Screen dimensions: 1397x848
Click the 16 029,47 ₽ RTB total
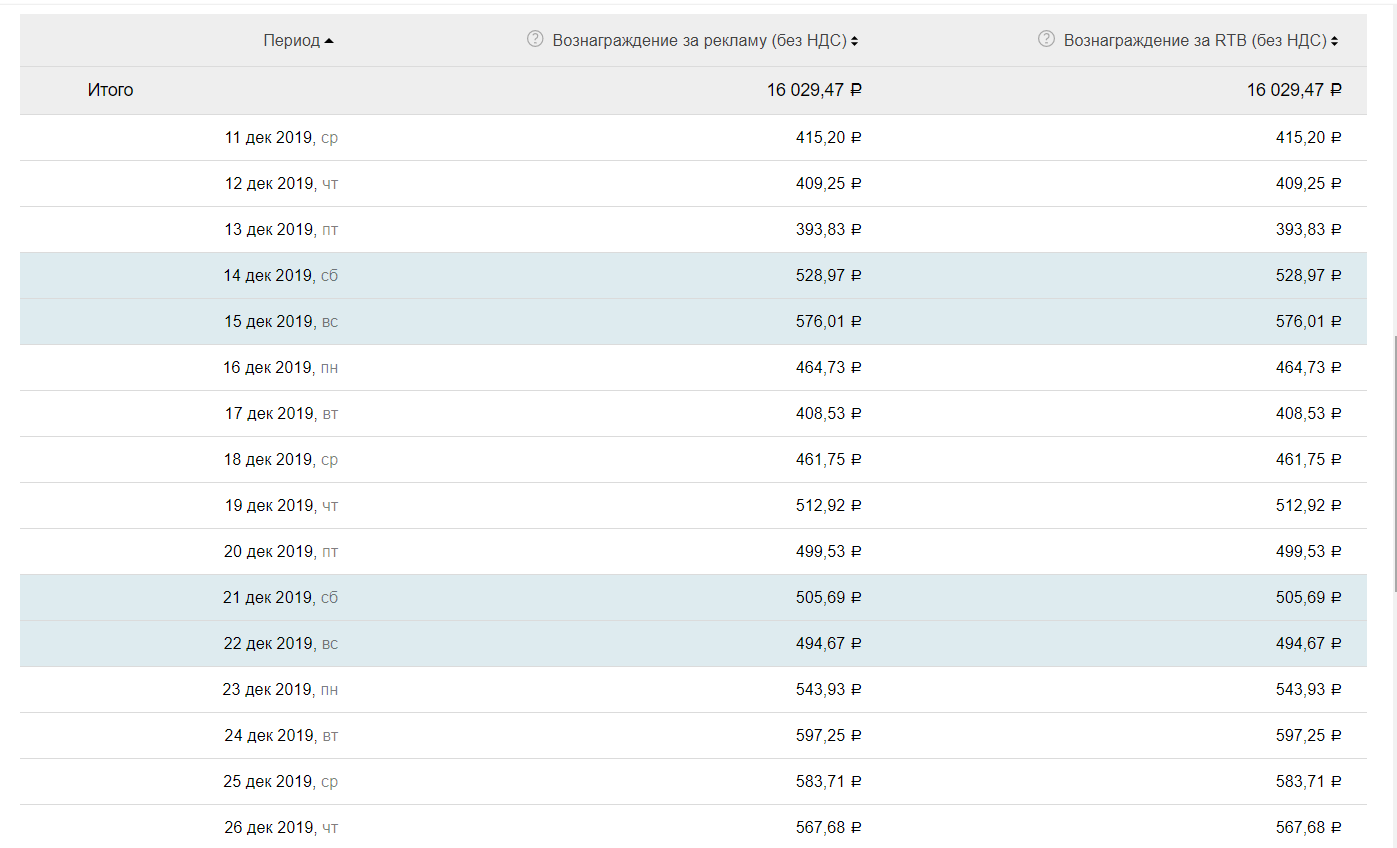pos(1293,90)
